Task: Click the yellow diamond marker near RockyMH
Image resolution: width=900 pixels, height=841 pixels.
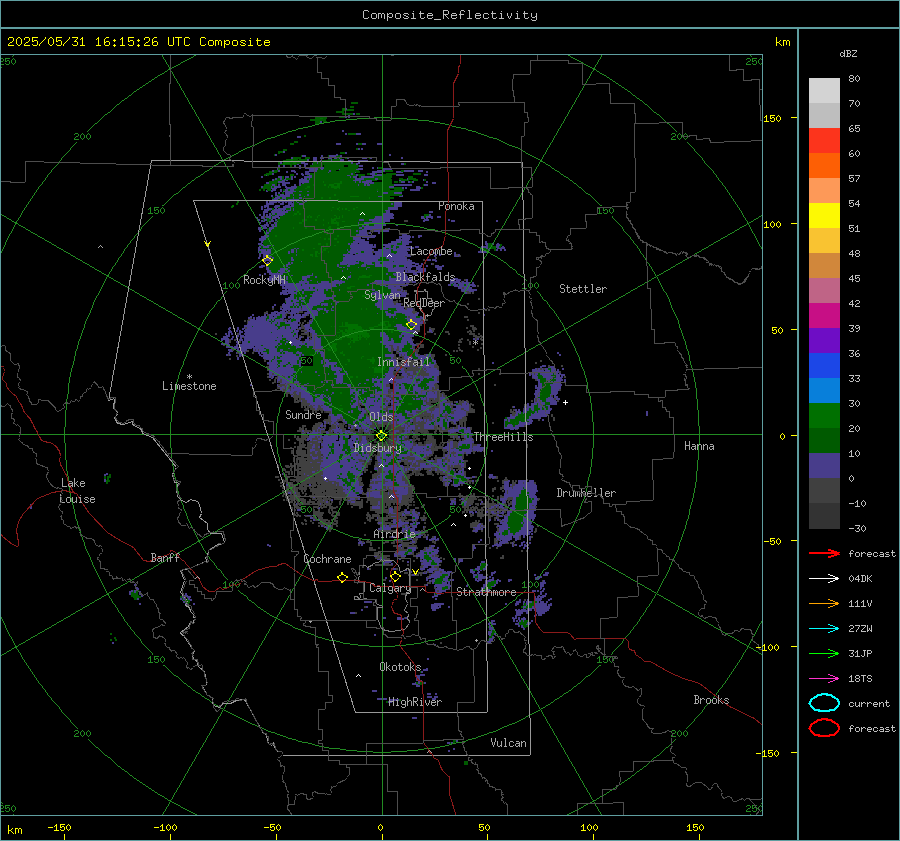Action: coord(267,261)
